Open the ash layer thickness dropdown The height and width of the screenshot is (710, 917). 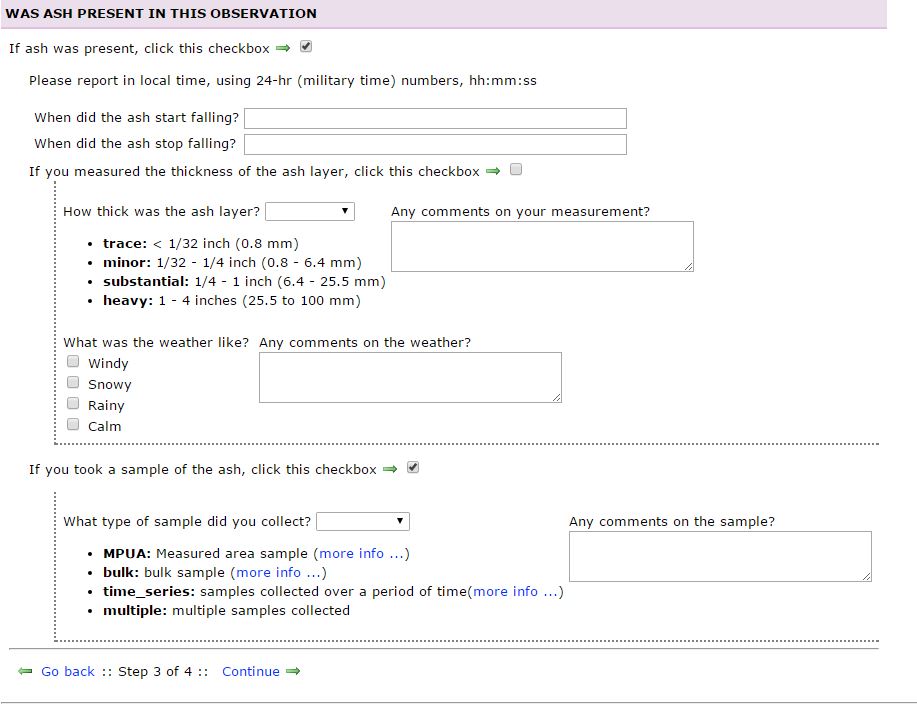click(310, 211)
